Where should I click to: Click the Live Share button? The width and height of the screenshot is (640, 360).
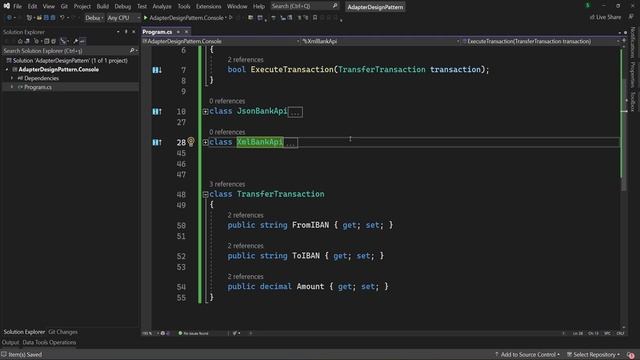pos(605,17)
